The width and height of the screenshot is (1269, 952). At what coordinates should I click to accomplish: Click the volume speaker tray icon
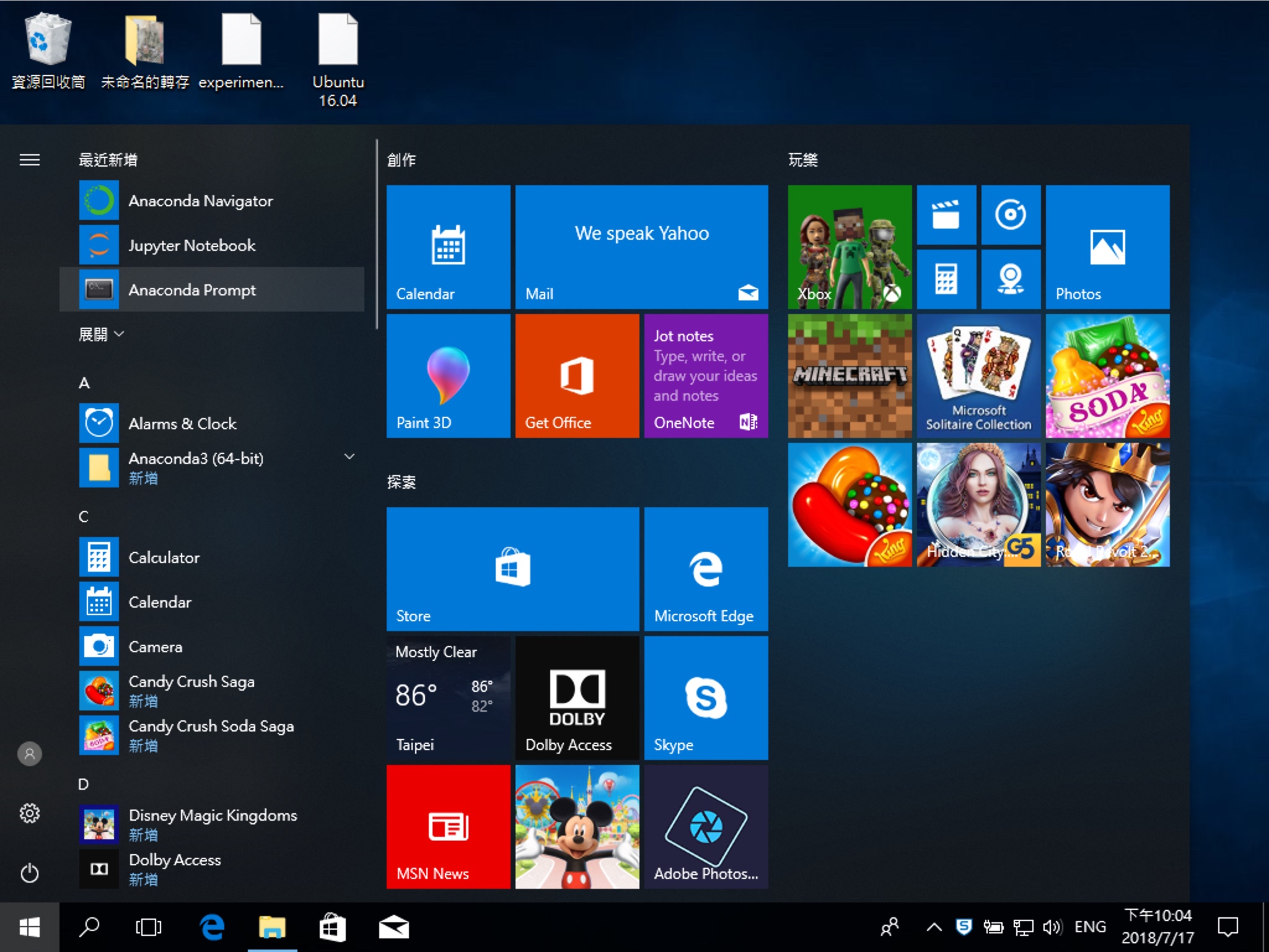1052,927
